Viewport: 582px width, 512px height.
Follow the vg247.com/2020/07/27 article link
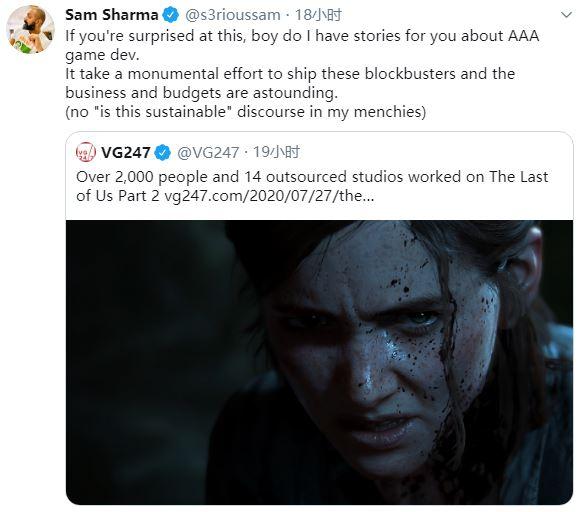(x=269, y=196)
